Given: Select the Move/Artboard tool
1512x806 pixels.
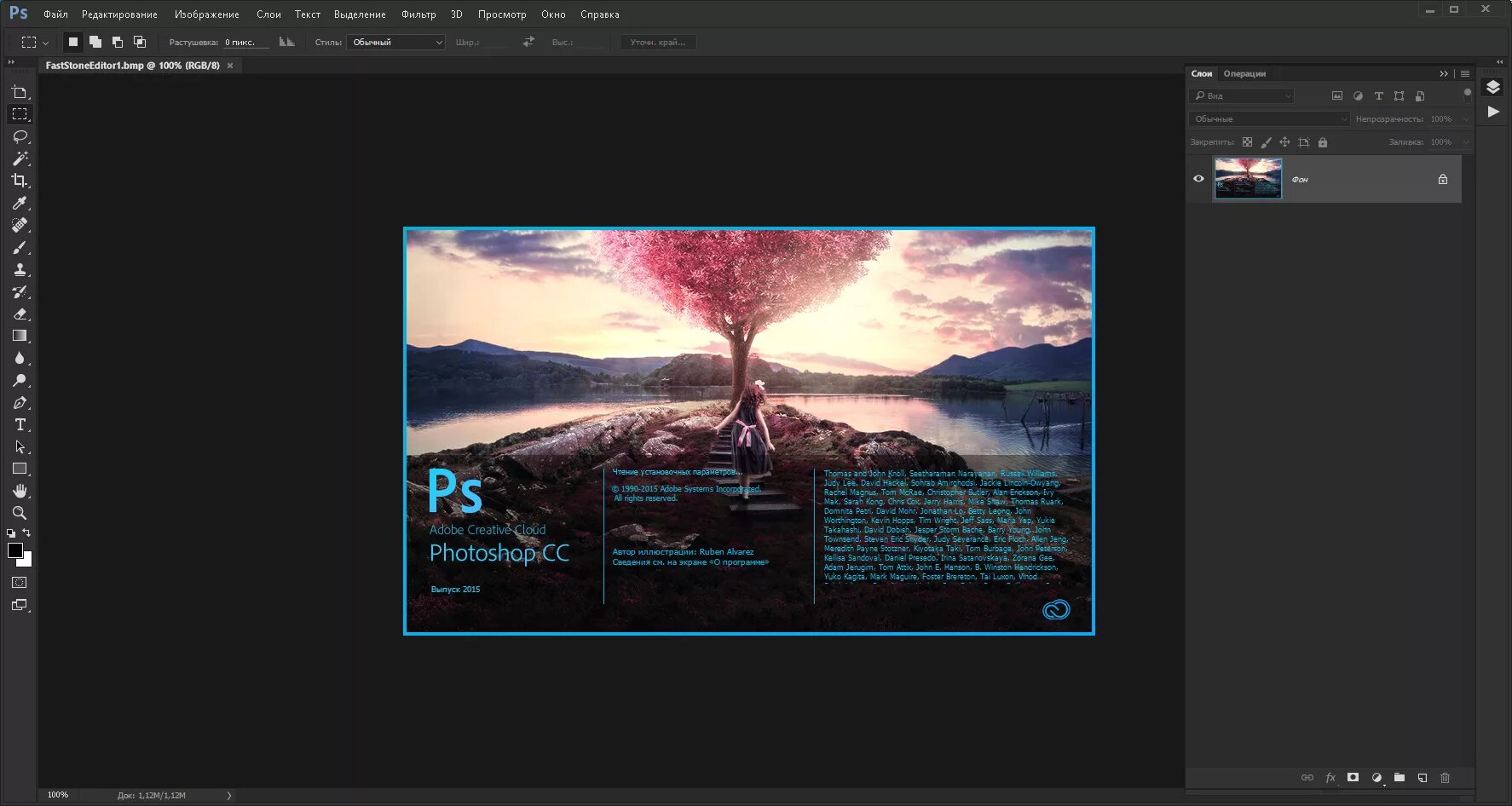Looking at the screenshot, I should pos(20,92).
